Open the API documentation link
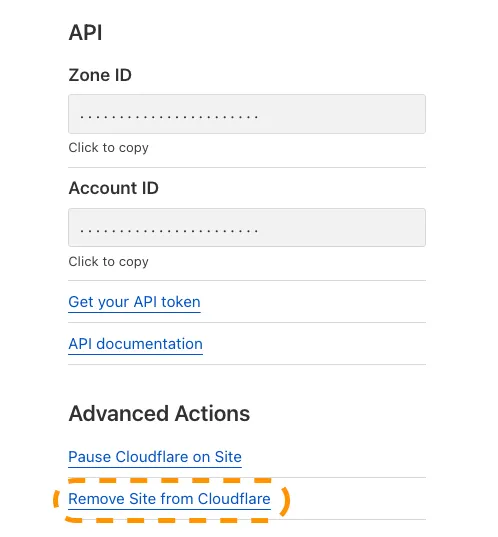The image size is (498, 537). [135, 344]
